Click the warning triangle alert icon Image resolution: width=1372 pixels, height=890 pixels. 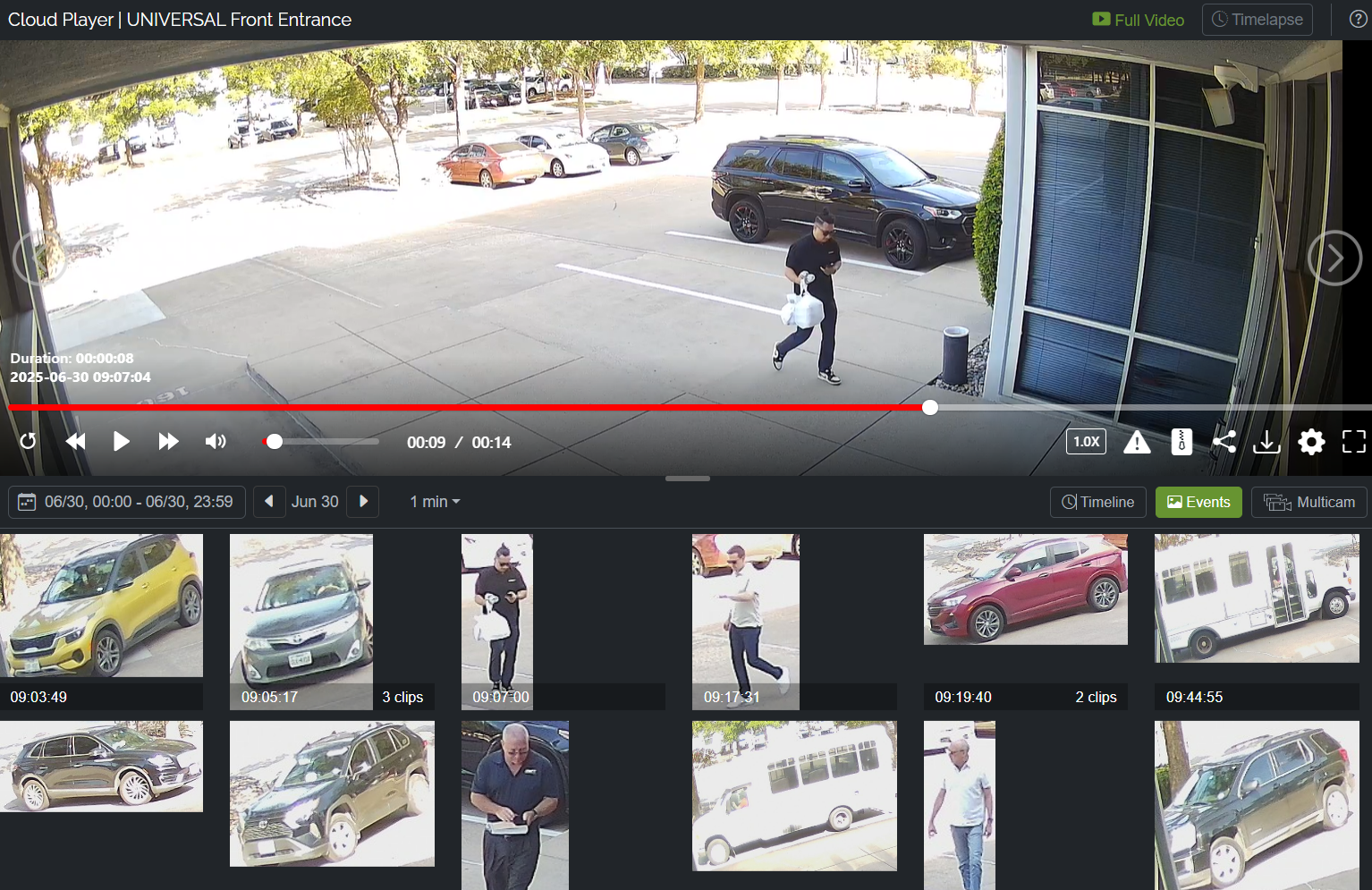click(1137, 442)
